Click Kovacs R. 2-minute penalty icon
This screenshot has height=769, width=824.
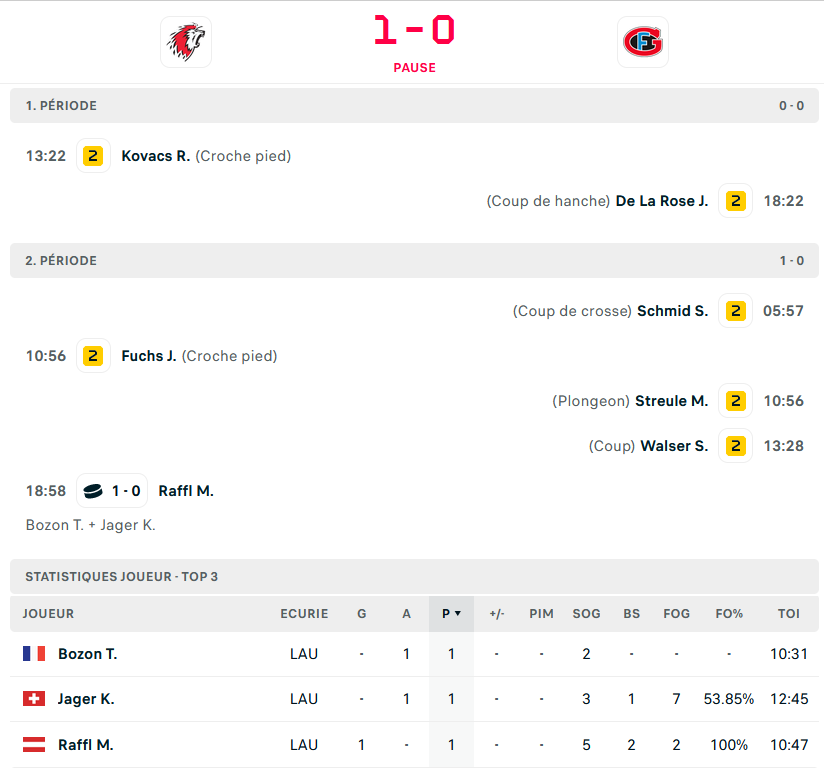coord(93,156)
